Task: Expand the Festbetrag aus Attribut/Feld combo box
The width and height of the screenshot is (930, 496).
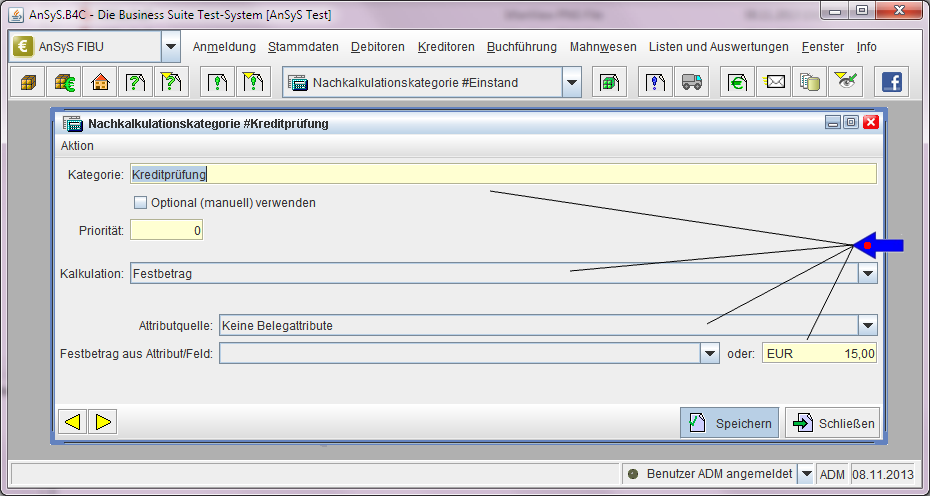Action: 709,353
